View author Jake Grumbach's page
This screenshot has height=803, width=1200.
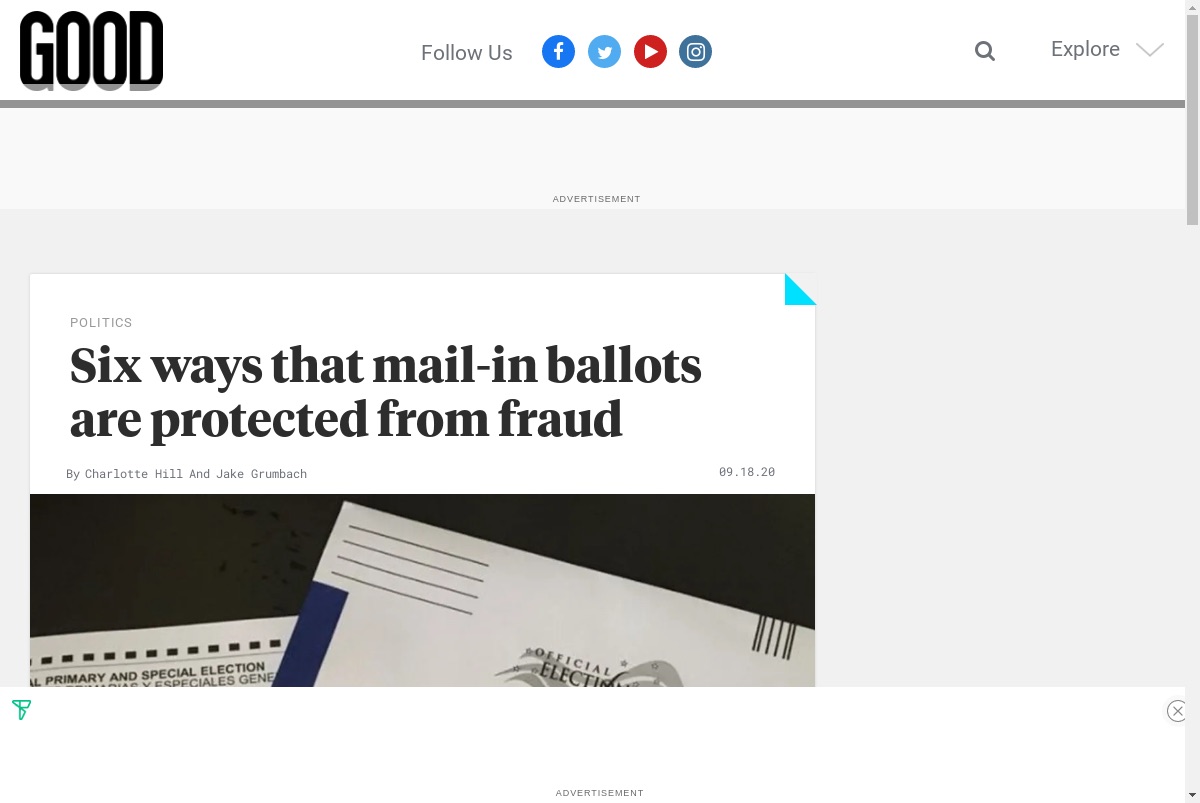tap(261, 474)
